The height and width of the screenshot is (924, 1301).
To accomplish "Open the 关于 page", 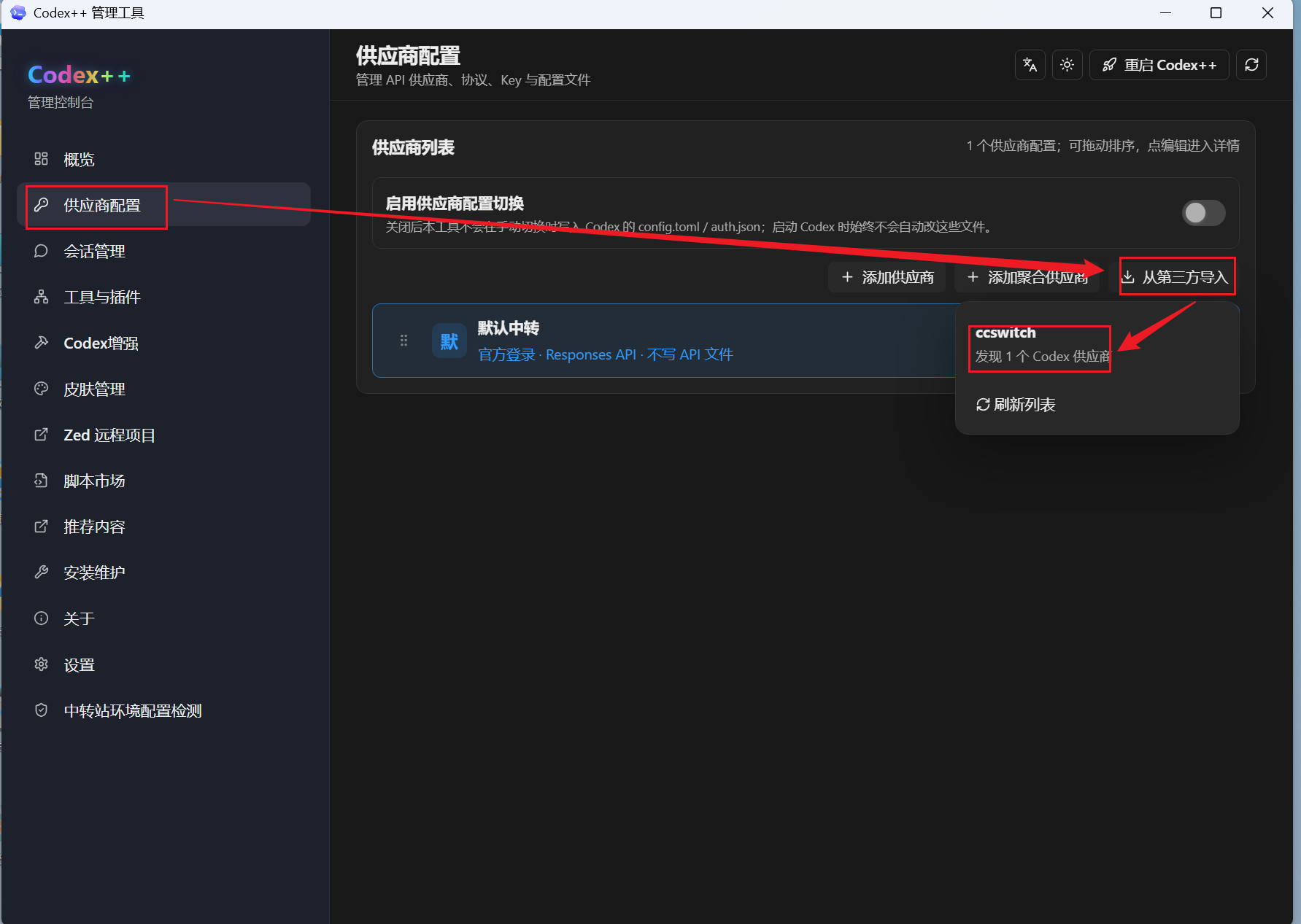I will (x=163, y=618).
